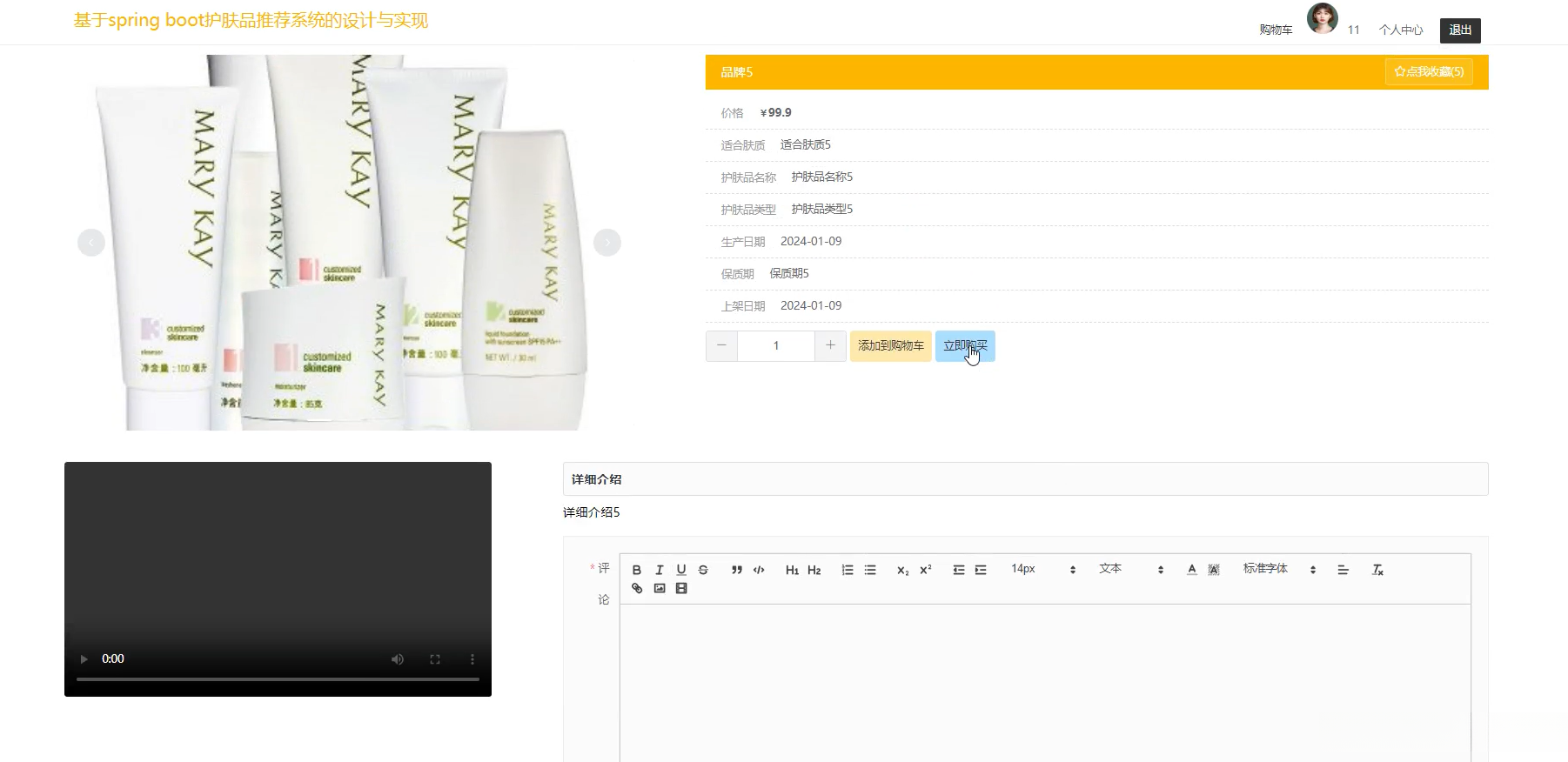Open the 标准字体 font family dropdown
This screenshot has height=762, width=1568.
pos(1279,569)
